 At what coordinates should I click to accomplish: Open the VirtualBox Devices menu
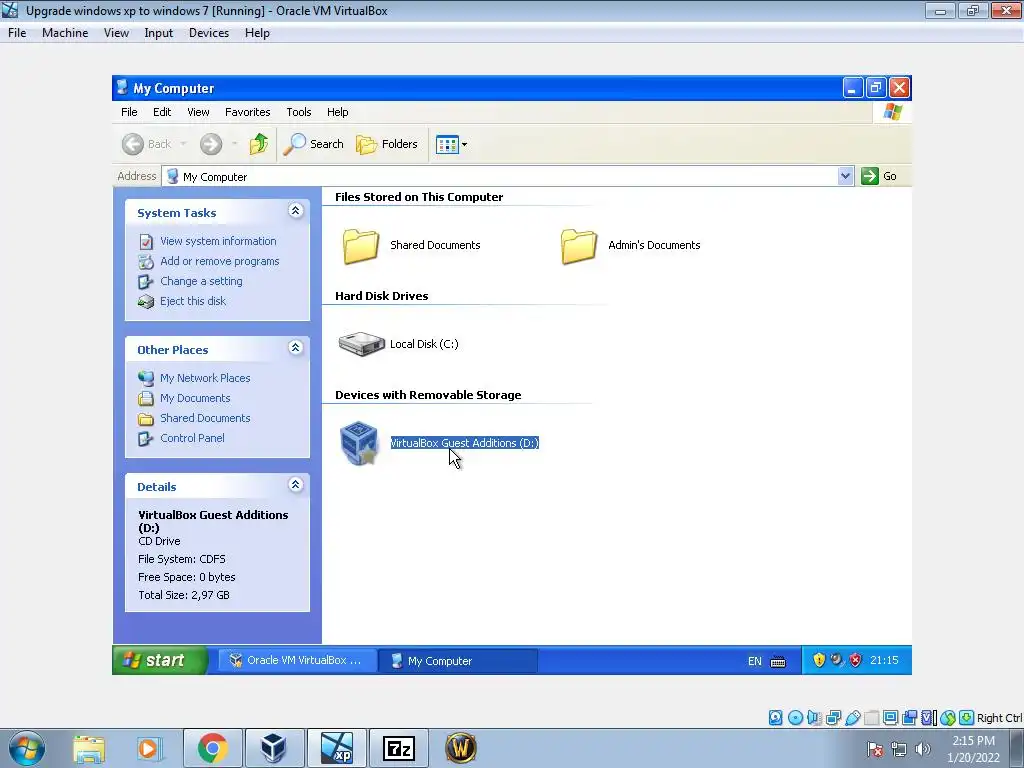[209, 33]
